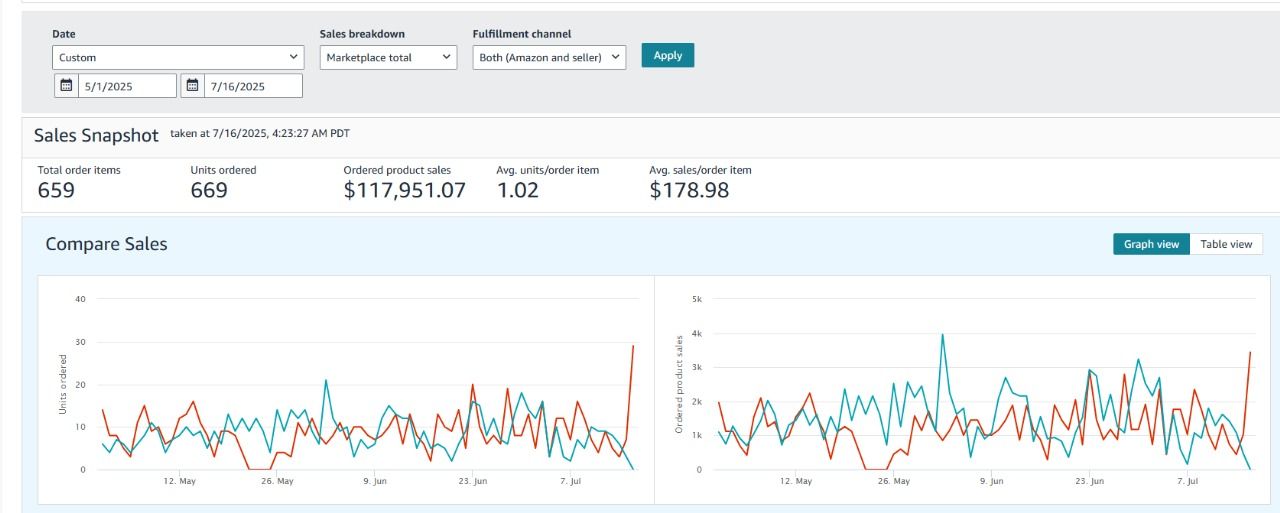Open the Sales breakdown 'Marketplace total' dropdown
The image size is (1280, 513).
(x=389, y=57)
